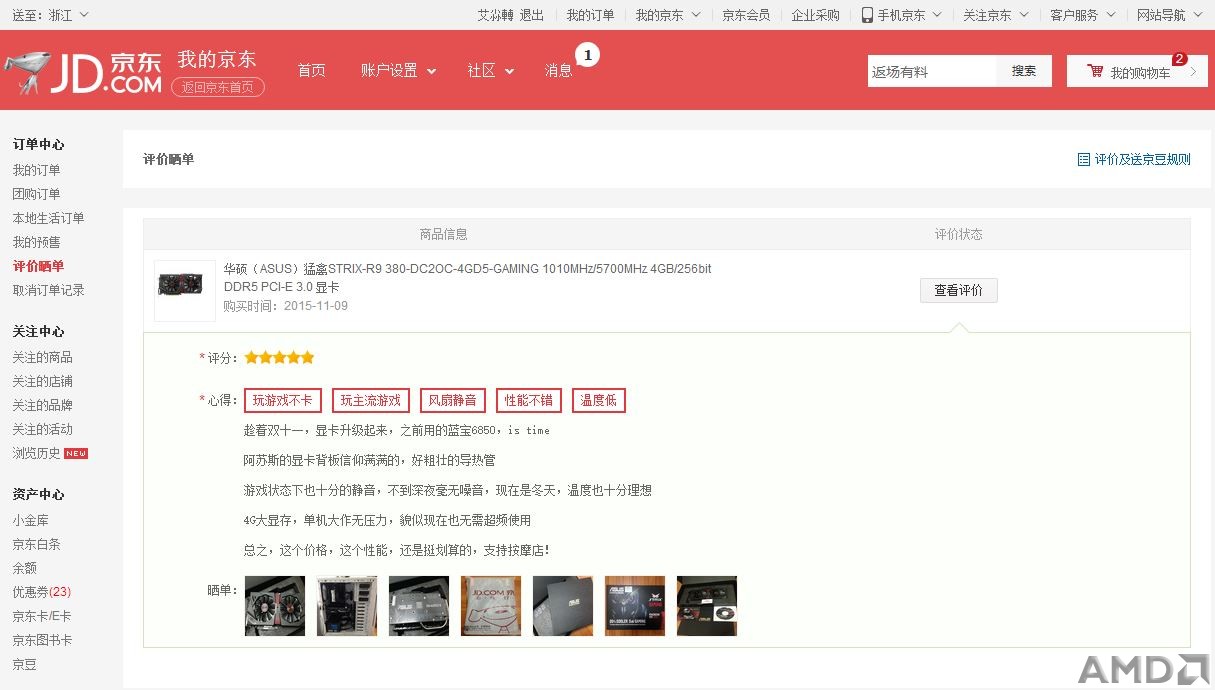Viewport: 1215px width, 690px height.
Task: Open 京东卡/E卡 in the sidebar
Action: point(41,616)
